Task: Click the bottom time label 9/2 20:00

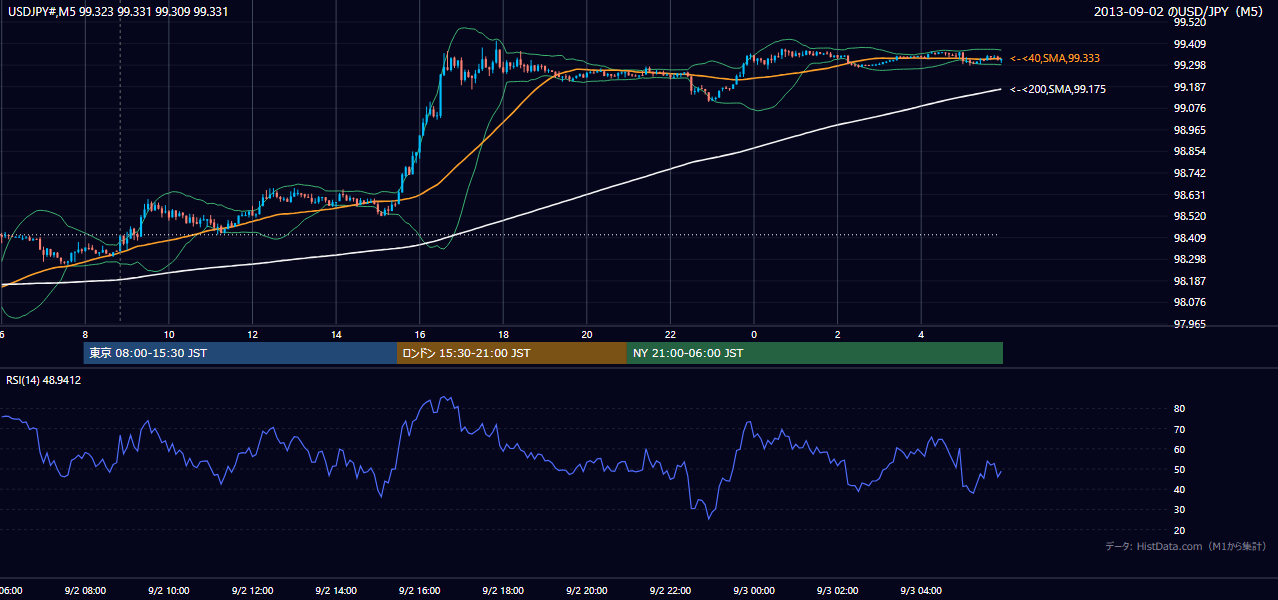Action: pos(586,590)
